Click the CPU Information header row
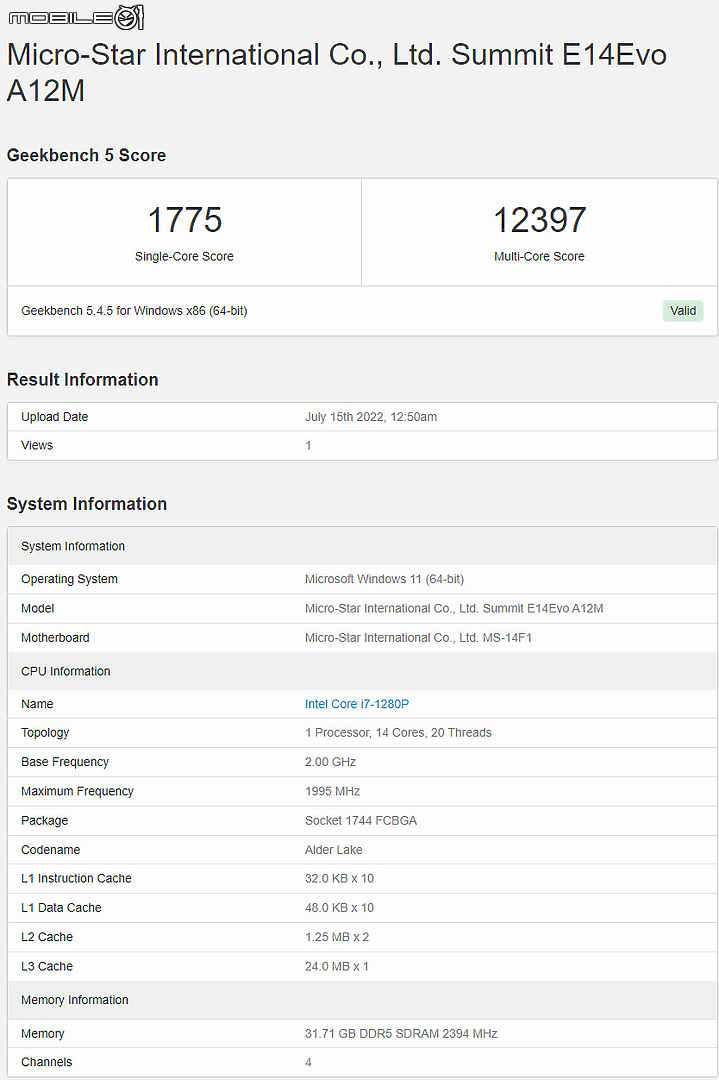 (362, 671)
